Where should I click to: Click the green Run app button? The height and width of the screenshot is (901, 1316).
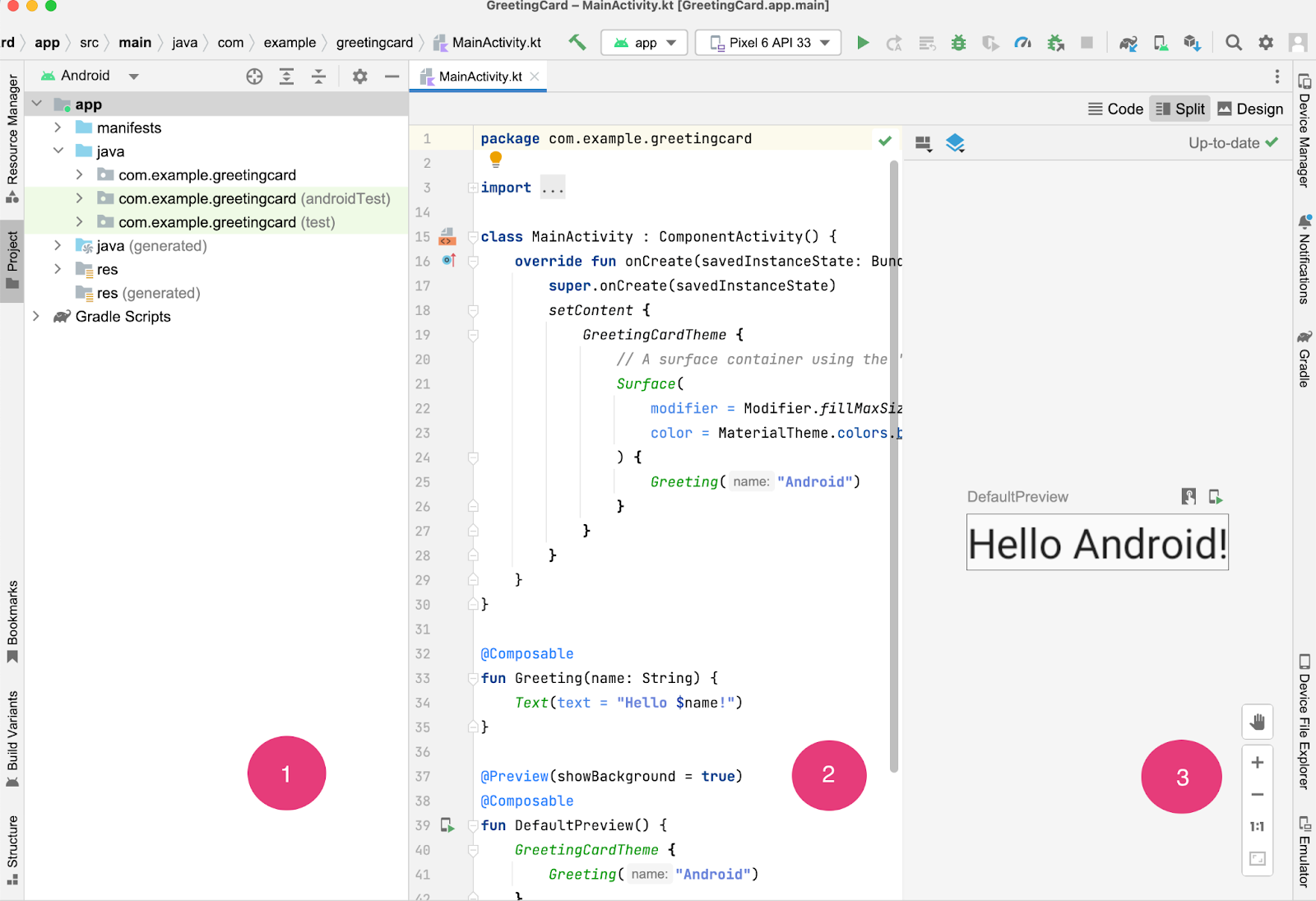(863, 43)
